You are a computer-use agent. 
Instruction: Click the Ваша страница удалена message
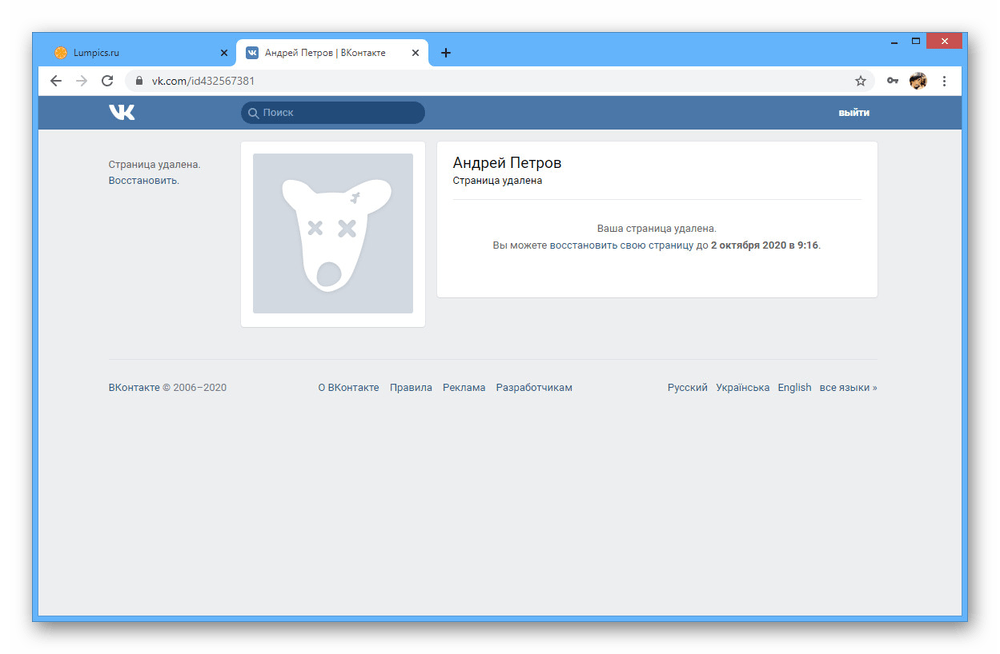coord(656,228)
